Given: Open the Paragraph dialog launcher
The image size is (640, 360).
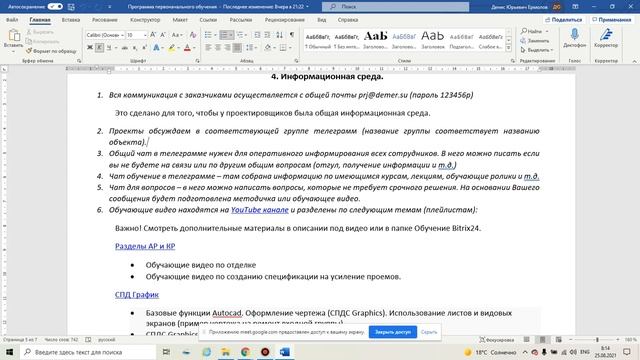Looking at the screenshot, I should click(x=296, y=61).
